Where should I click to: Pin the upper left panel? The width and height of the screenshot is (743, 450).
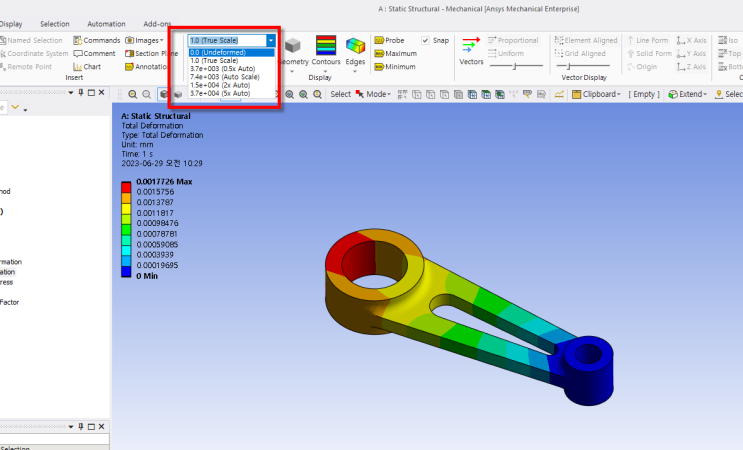click(81, 93)
